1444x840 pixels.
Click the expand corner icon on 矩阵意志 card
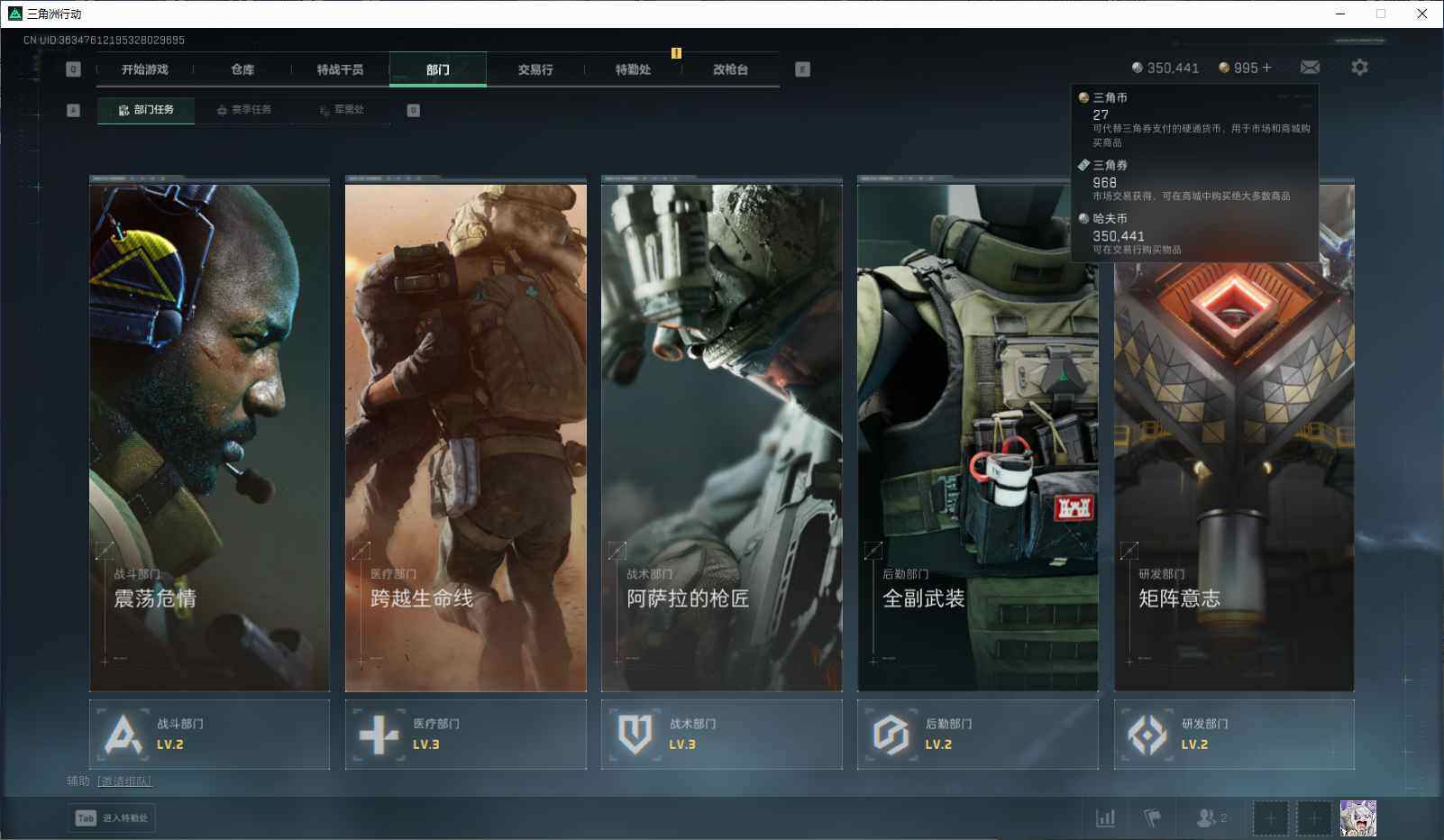[1129, 550]
